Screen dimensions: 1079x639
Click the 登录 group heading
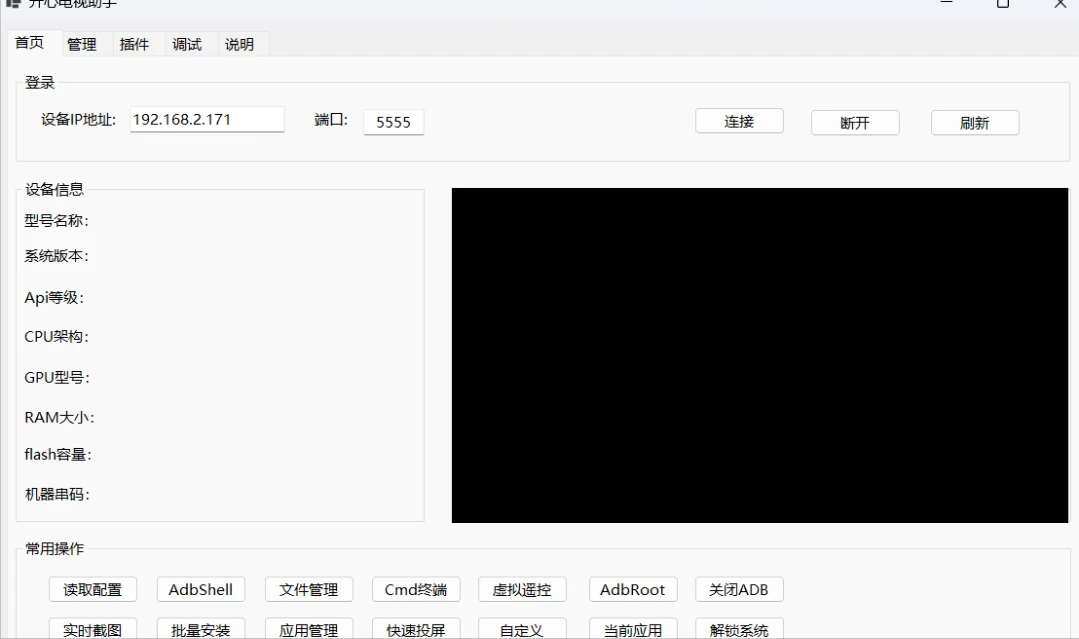[39, 83]
